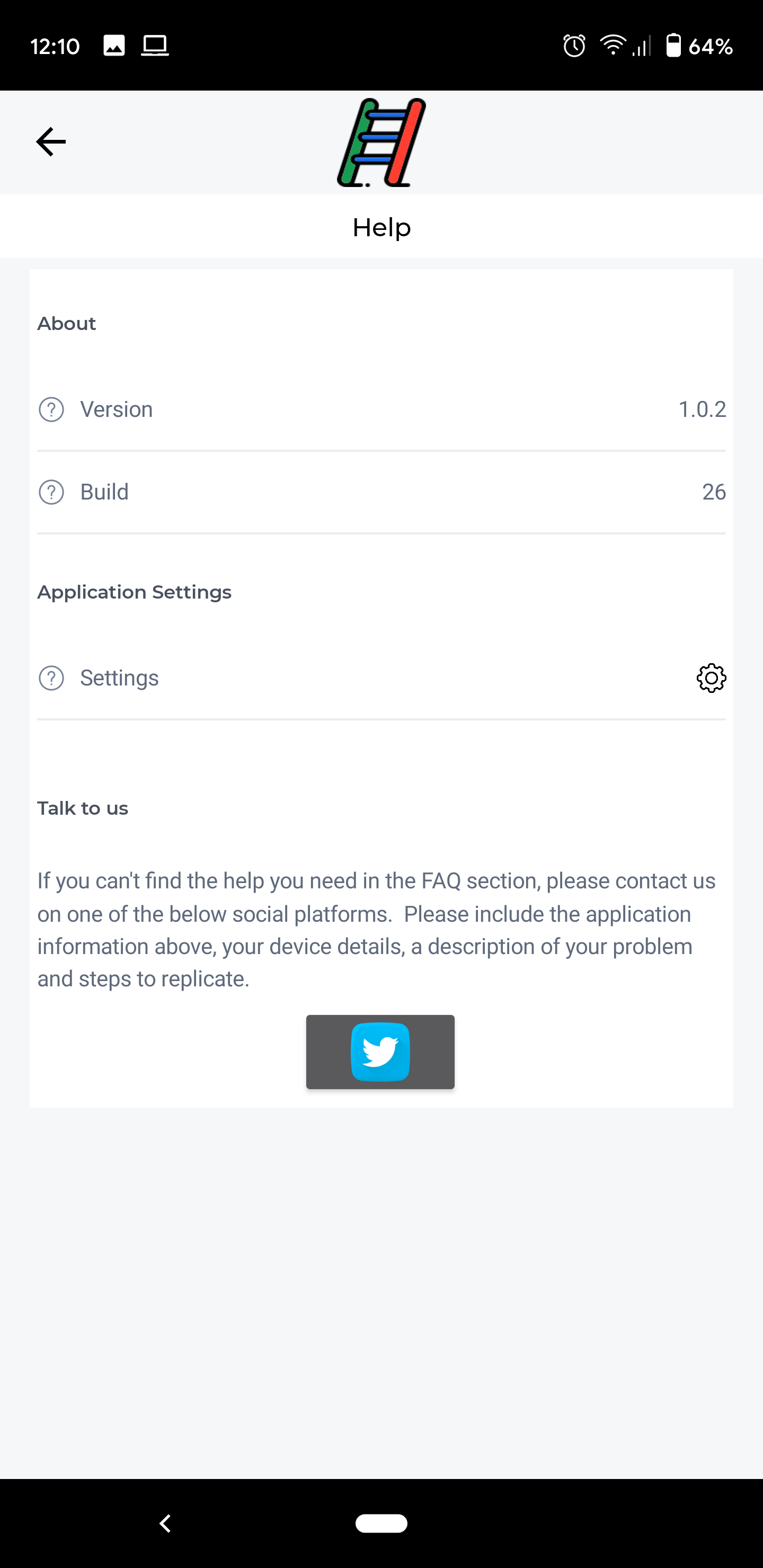763x1568 pixels.
Task: Tap the Twitter bird contact button
Action: coord(380,1051)
